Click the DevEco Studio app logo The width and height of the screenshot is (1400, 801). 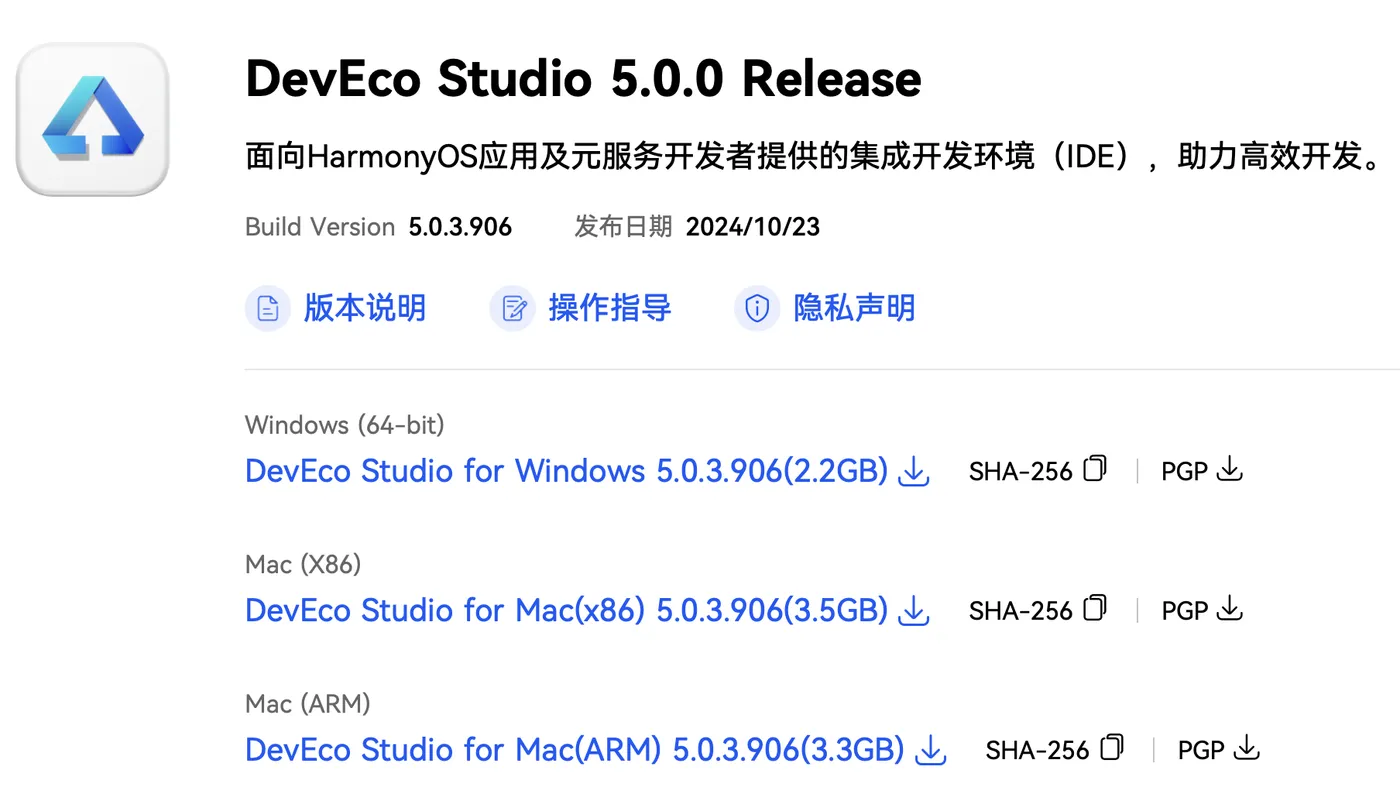[x=92, y=118]
